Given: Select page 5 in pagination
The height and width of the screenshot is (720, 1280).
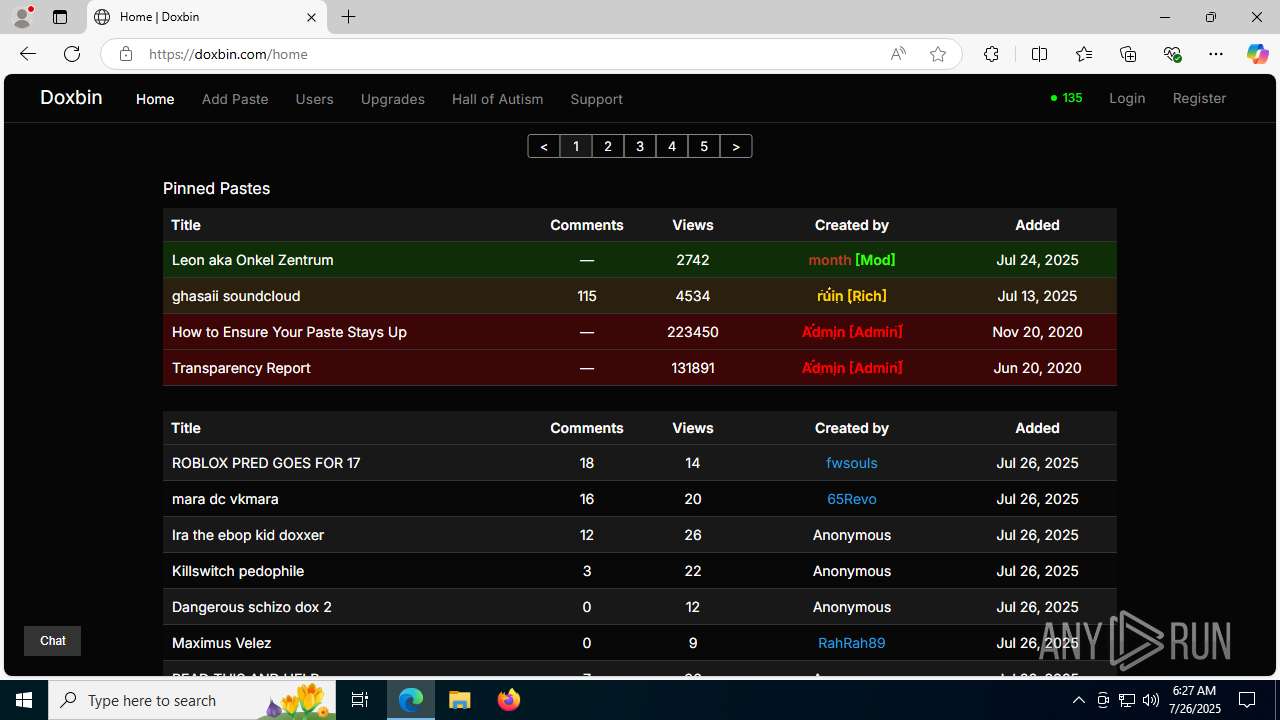Looking at the screenshot, I should (704, 146).
